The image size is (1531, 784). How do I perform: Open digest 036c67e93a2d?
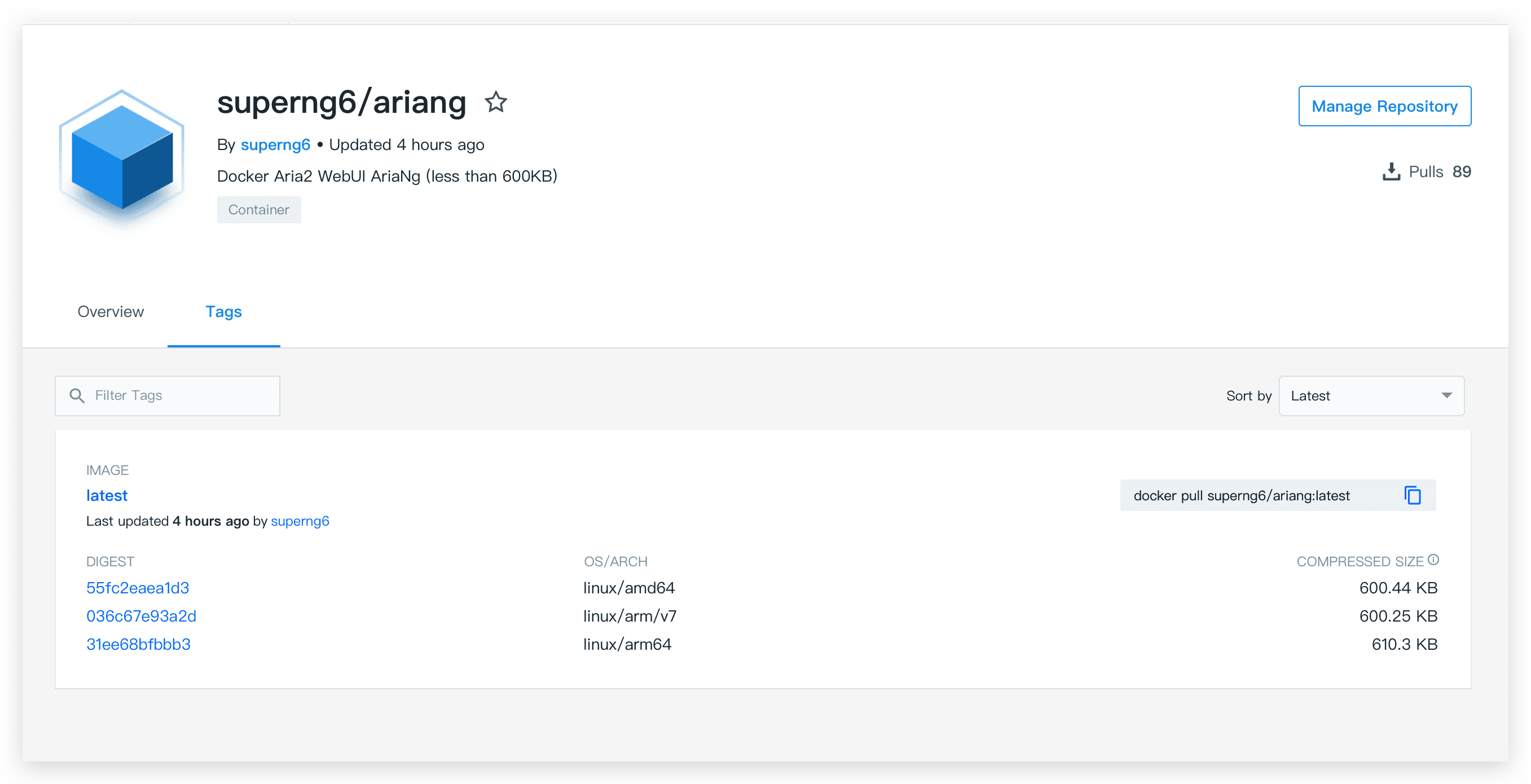point(142,616)
